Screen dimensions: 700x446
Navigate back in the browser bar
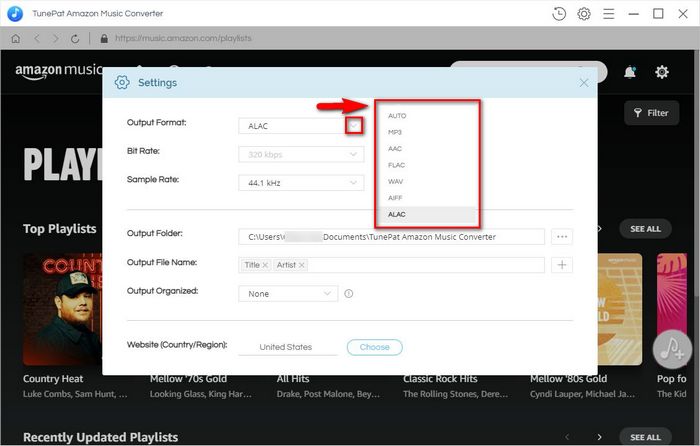point(37,38)
